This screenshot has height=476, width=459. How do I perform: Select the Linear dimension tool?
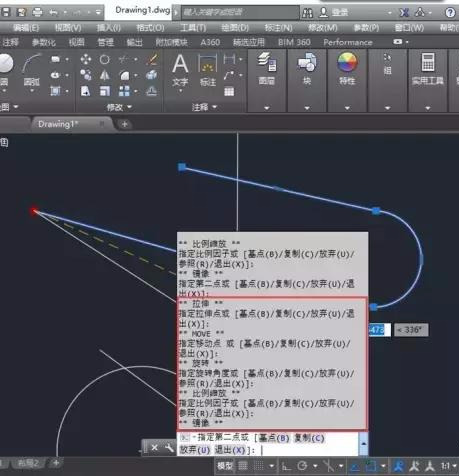[229, 60]
